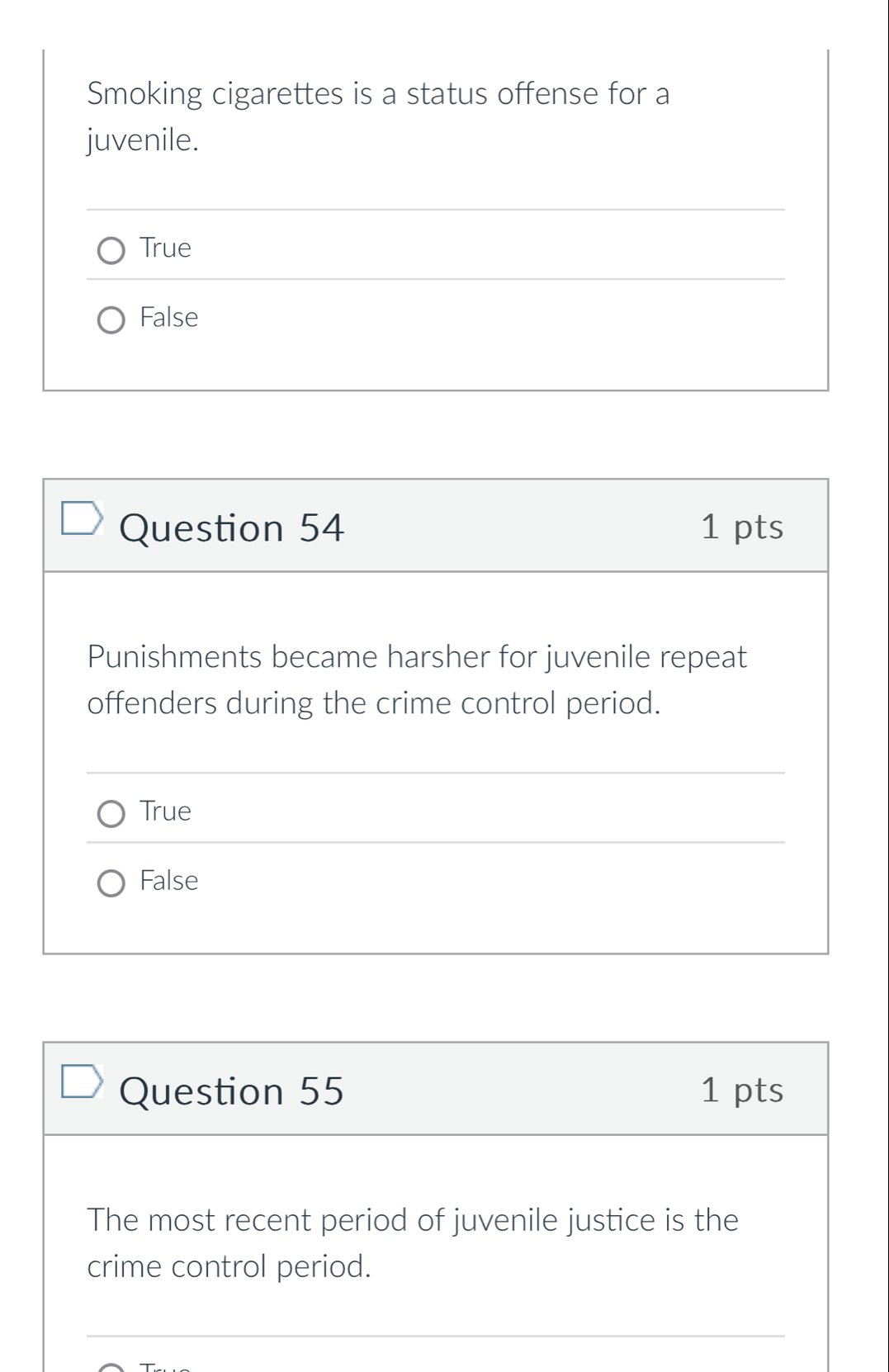This screenshot has width=889, height=1372.
Task: Click the 'True' label under cigarettes question
Action: 166,248
